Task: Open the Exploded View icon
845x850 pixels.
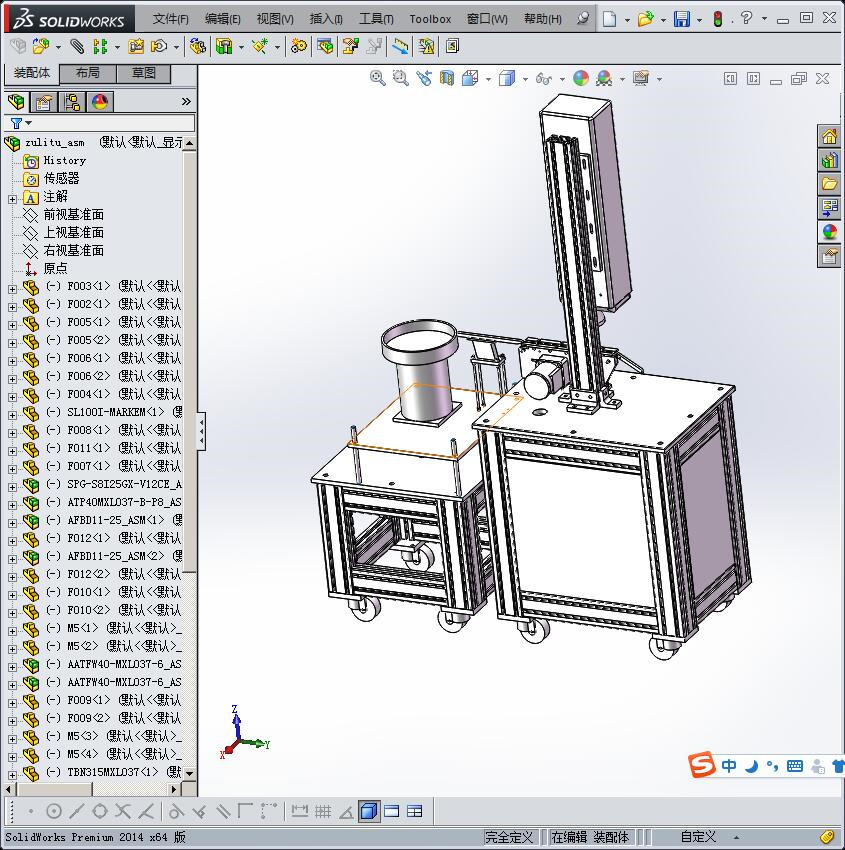Action: tap(351, 47)
